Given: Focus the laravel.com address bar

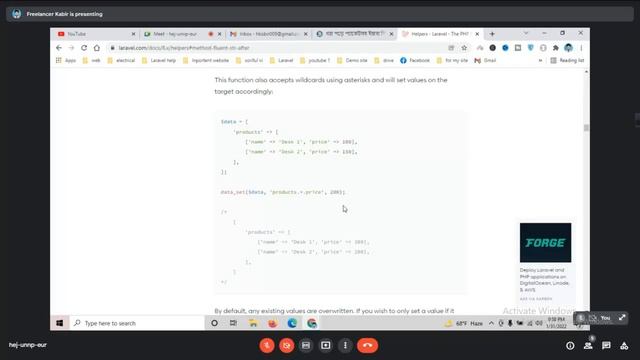Looking at the screenshot, I should click(x=278, y=48).
